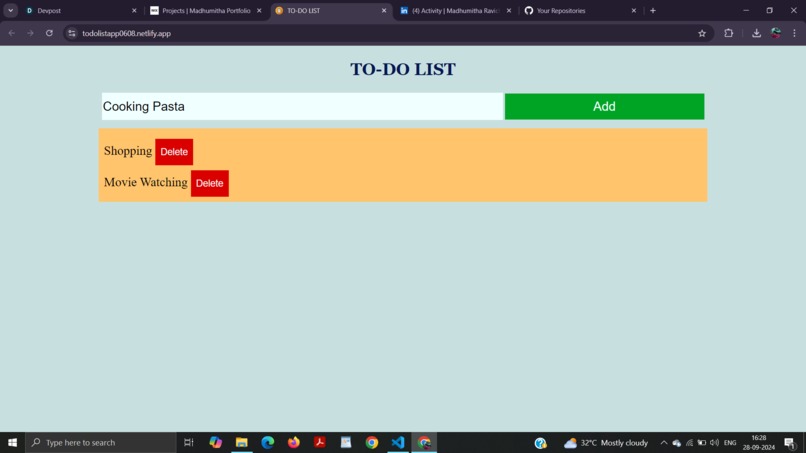Show hidden system tray icons
The width and height of the screenshot is (806, 453).
click(664, 443)
